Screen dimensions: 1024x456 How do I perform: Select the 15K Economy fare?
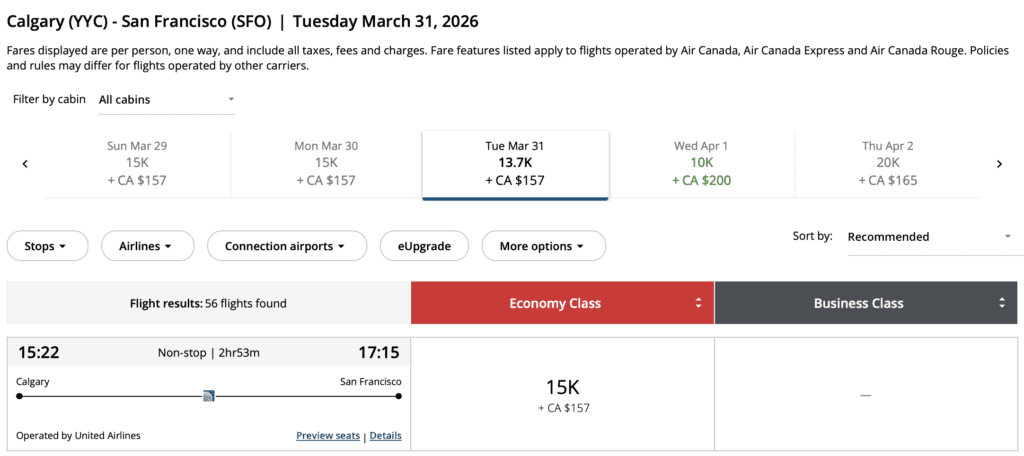(562, 395)
